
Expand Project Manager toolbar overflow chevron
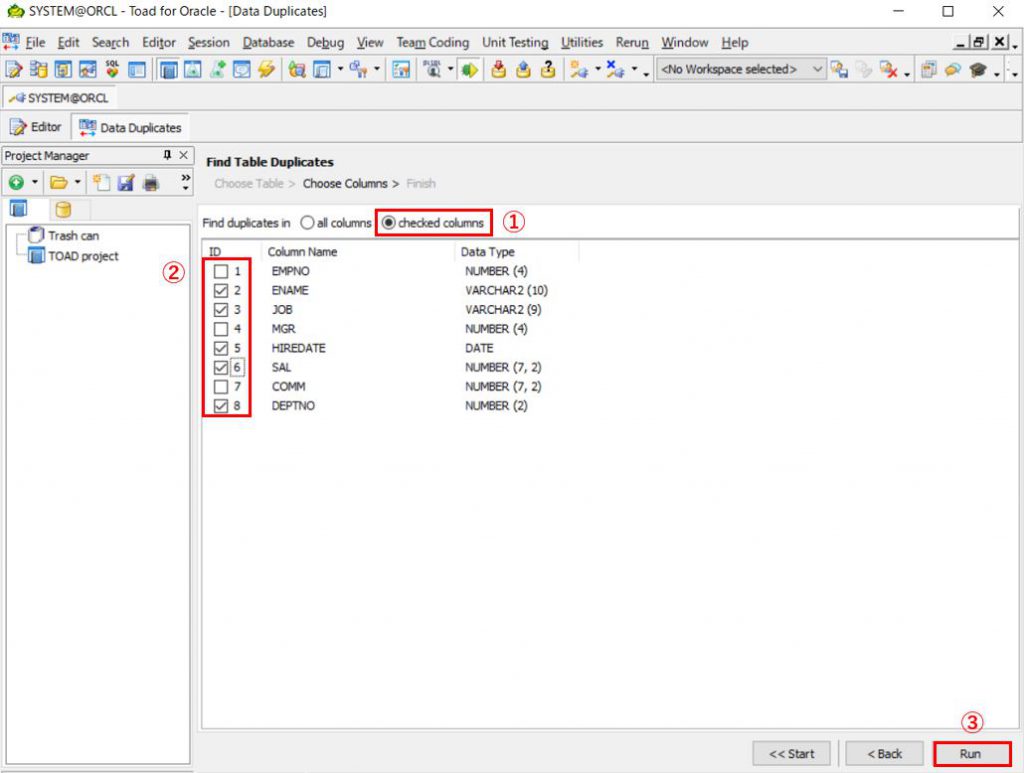coord(185,182)
